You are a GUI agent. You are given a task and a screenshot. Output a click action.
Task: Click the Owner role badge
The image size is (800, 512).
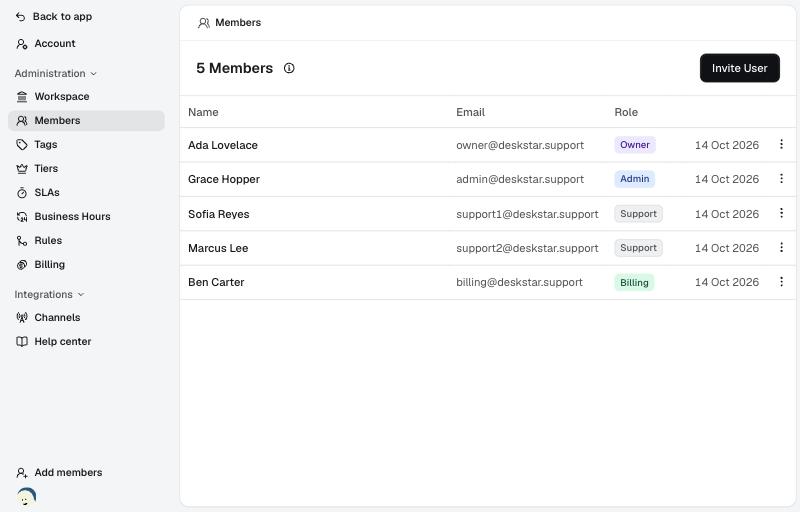(x=635, y=145)
